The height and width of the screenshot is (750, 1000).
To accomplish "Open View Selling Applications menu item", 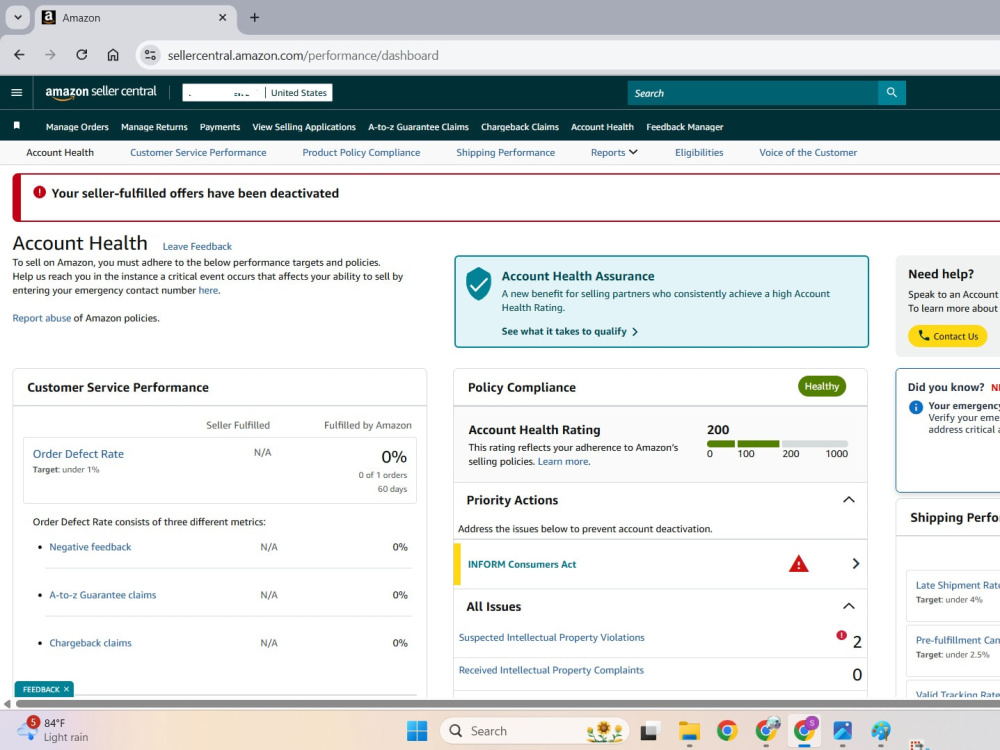I will tap(304, 127).
